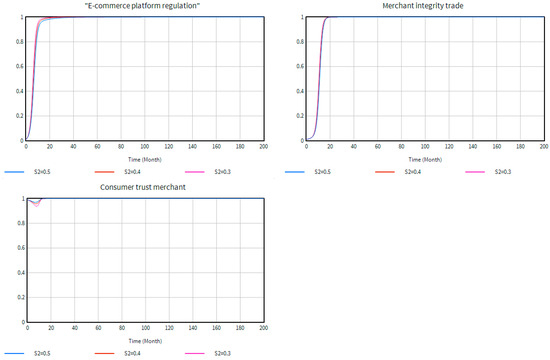Click red S2=0.4 legend swatch under Consumer chart
The height and width of the screenshot is (360, 550).
click(105, 353)
